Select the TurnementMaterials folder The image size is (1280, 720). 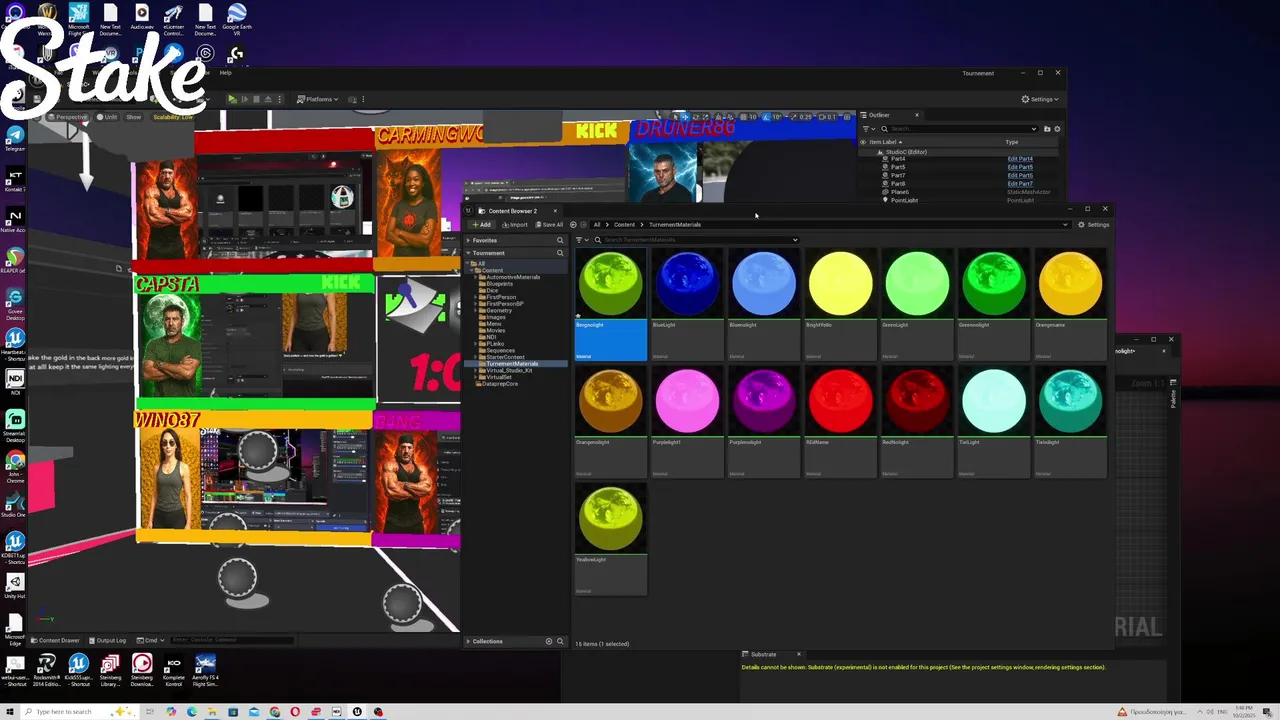pos(511,364)
